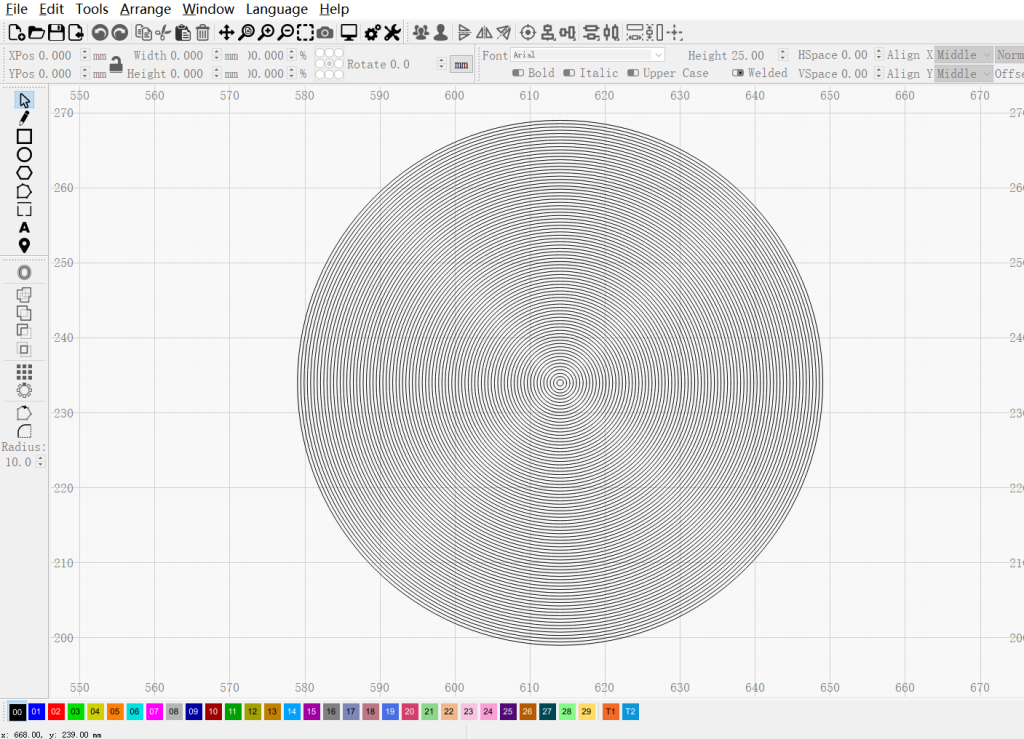Screen dimensions: 1024x739
Task: Click the YPos value stepper
Action: click(x=85, y=74)
